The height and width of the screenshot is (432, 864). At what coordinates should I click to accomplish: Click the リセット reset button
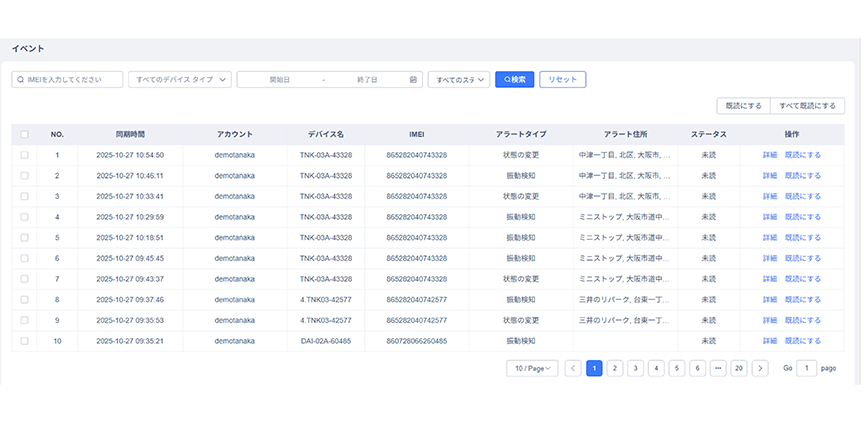point(562,79)
